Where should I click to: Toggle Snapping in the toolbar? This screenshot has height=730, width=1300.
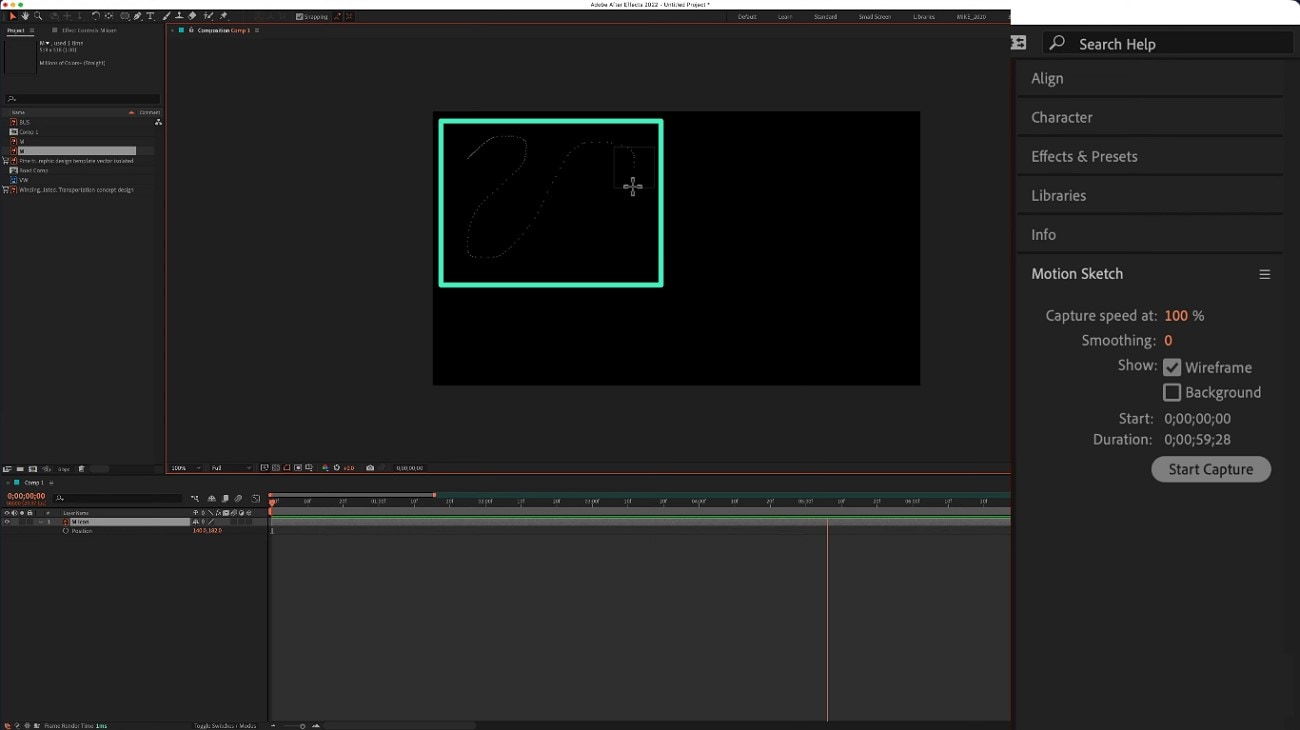coord(300,16)
